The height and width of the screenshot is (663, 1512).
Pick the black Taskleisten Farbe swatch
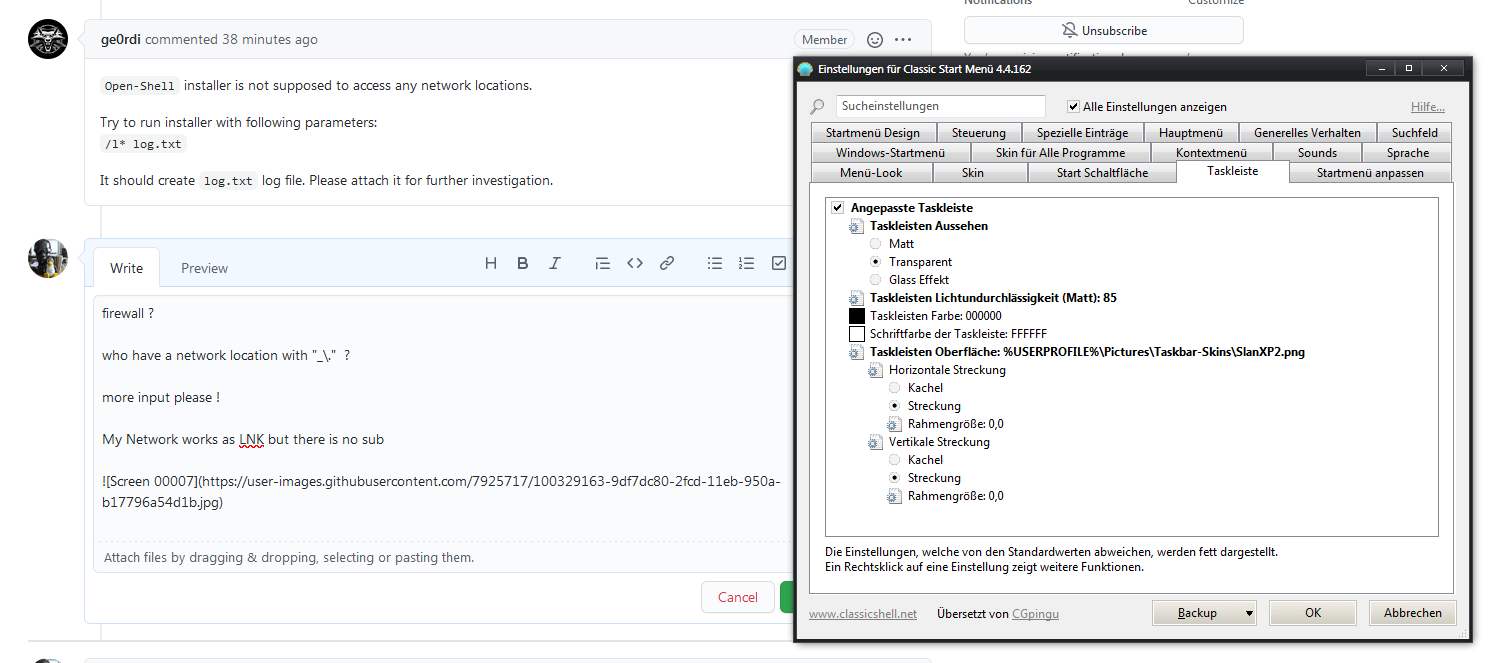pyautogui.click(x=856, y=316)
